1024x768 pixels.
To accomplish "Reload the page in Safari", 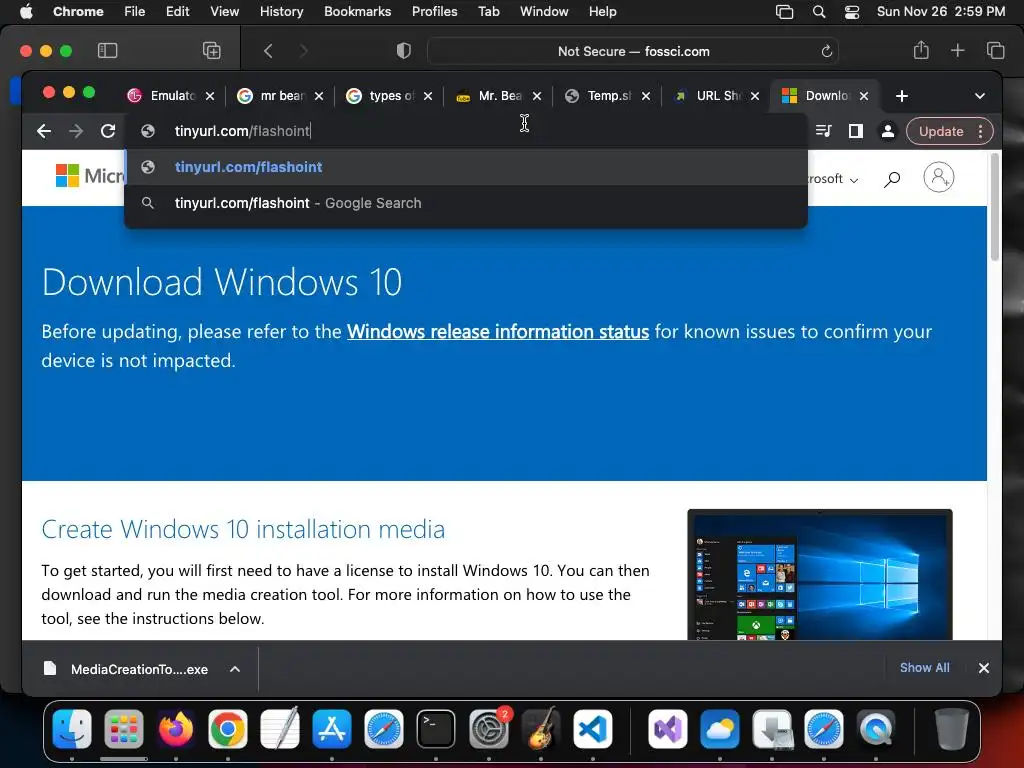I will point(826,51).
